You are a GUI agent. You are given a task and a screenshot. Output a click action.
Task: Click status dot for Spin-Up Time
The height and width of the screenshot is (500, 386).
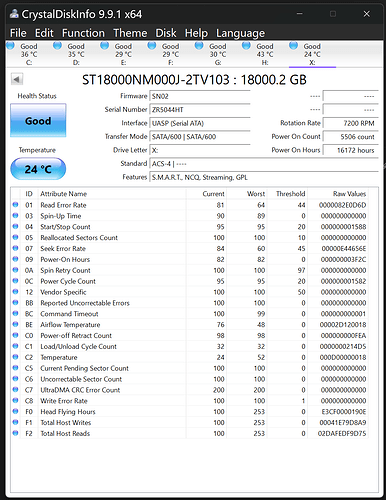pyautogui.click(x=15, y=215)
